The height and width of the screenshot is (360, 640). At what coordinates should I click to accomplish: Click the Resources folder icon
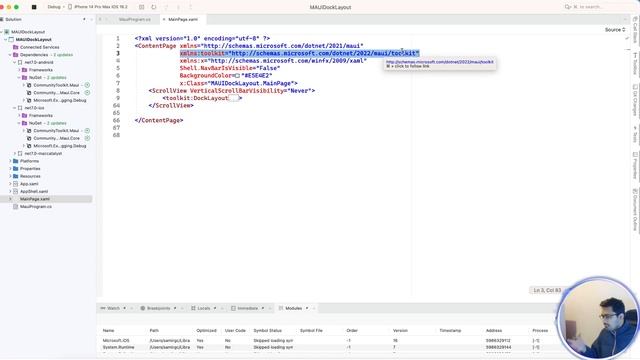(16, 176)
